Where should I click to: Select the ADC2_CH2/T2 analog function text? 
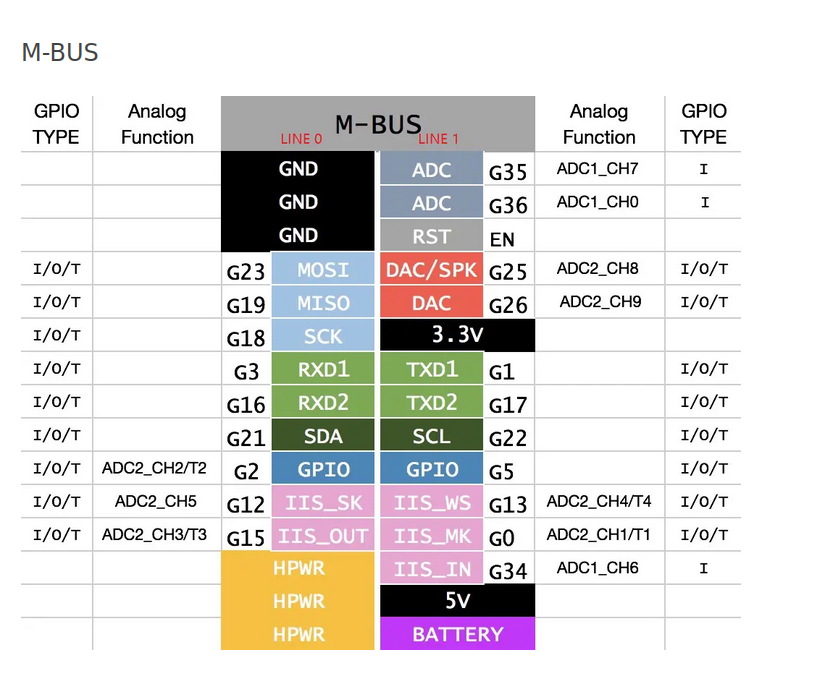click(x=154, y=468)
